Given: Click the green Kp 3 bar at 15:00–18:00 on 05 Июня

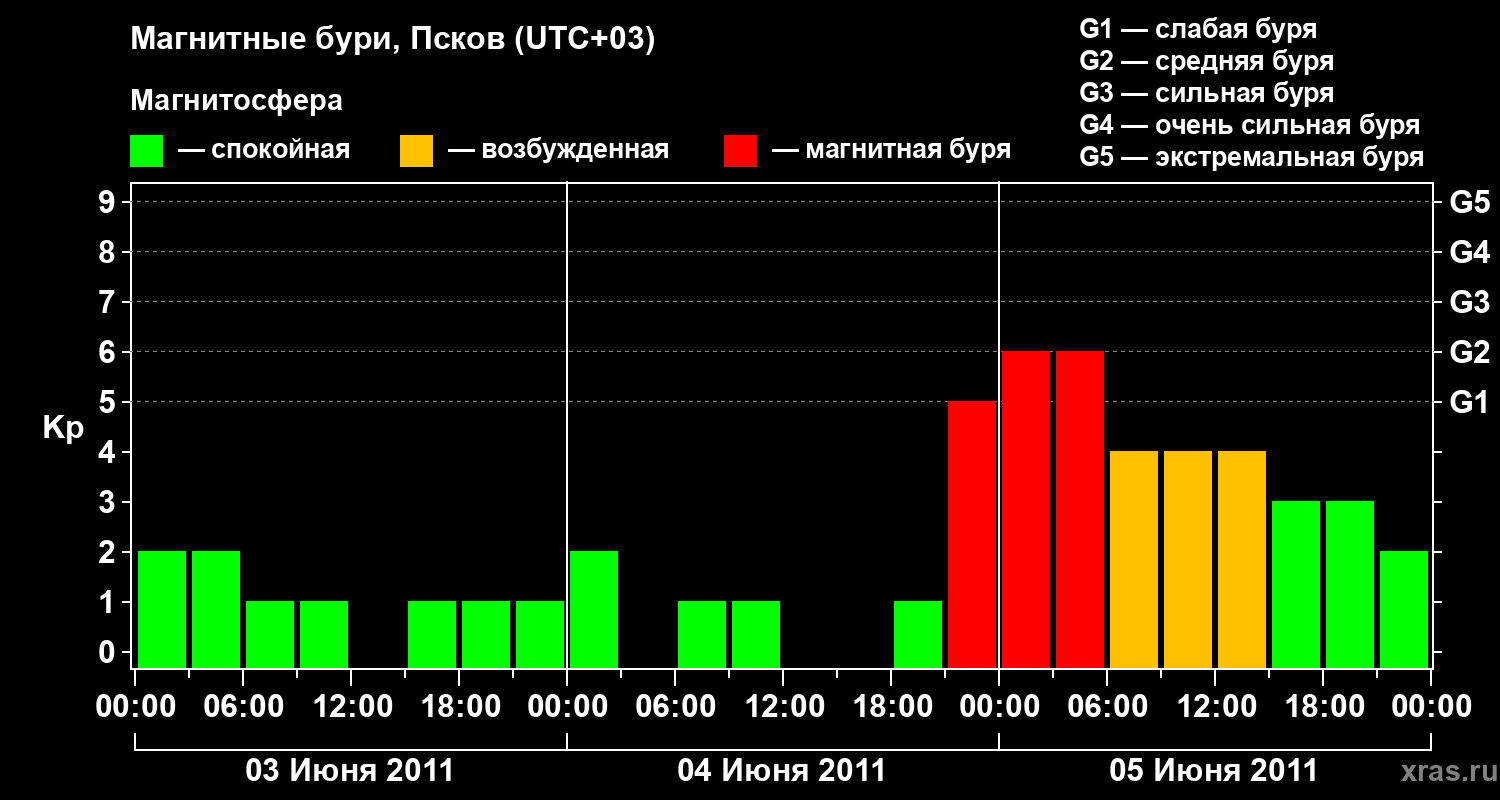Looking at the screenshot, I should click(1296, 584).
